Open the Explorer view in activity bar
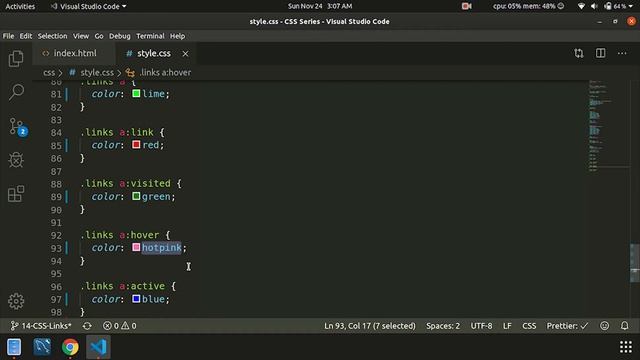The width and height of the screenshot is (640, 360). point(16,59)
